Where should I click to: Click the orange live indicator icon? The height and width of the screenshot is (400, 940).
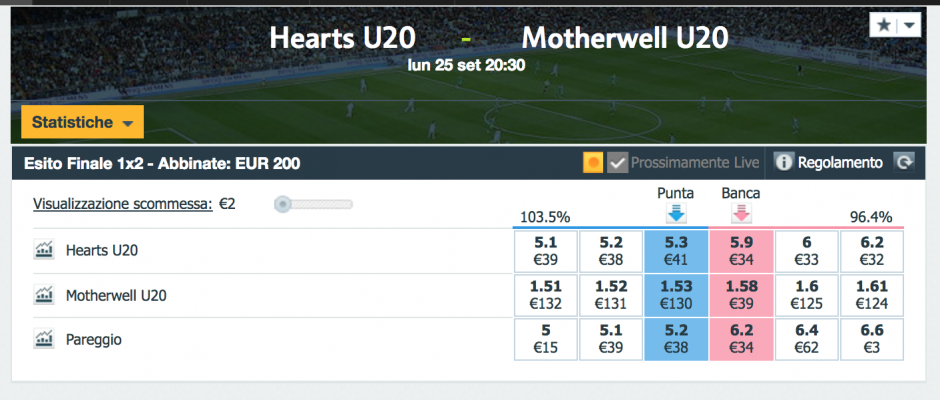(x=593, y=163)
